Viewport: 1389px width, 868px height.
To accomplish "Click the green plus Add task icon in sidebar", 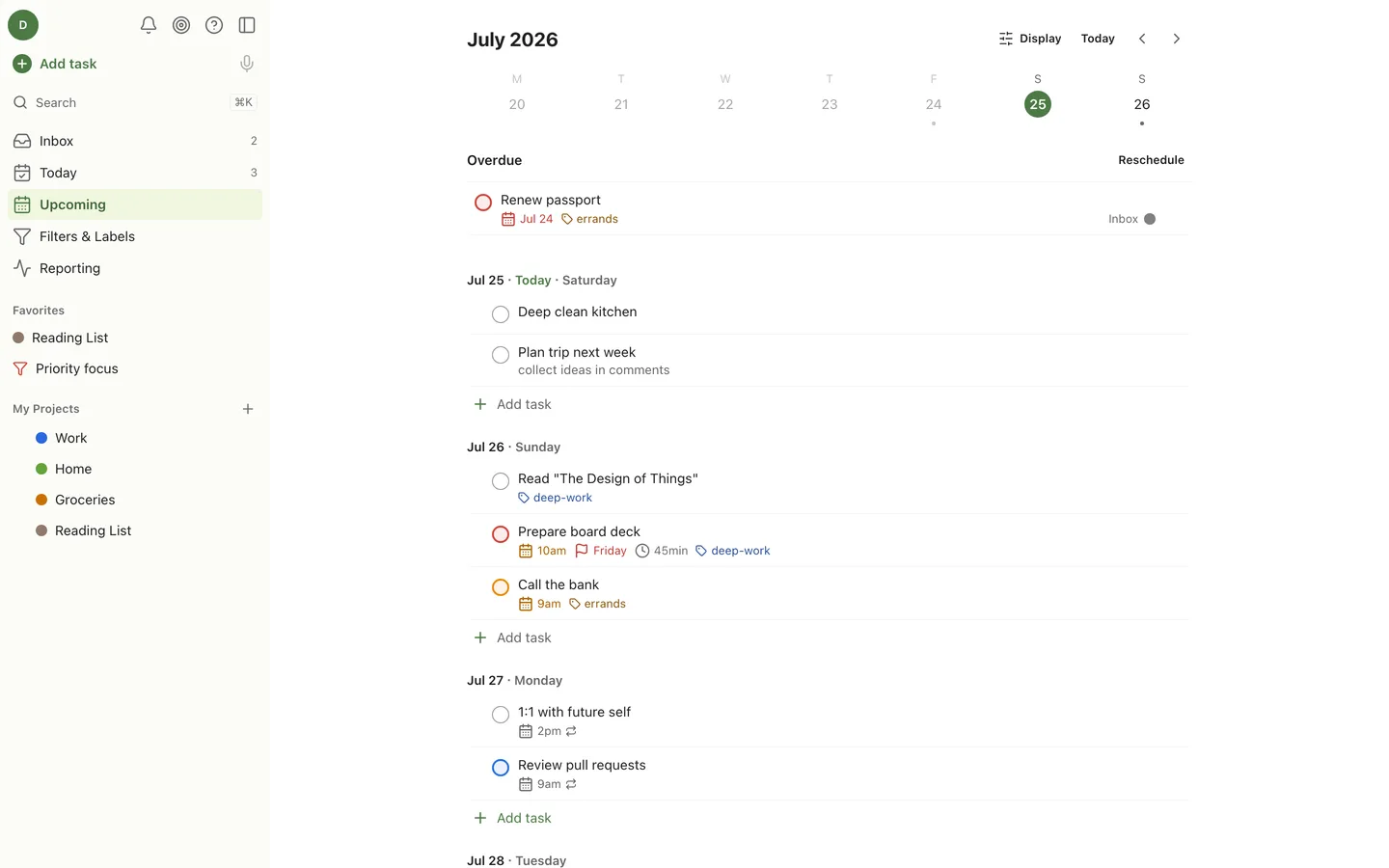I will [x=22, y=64].
